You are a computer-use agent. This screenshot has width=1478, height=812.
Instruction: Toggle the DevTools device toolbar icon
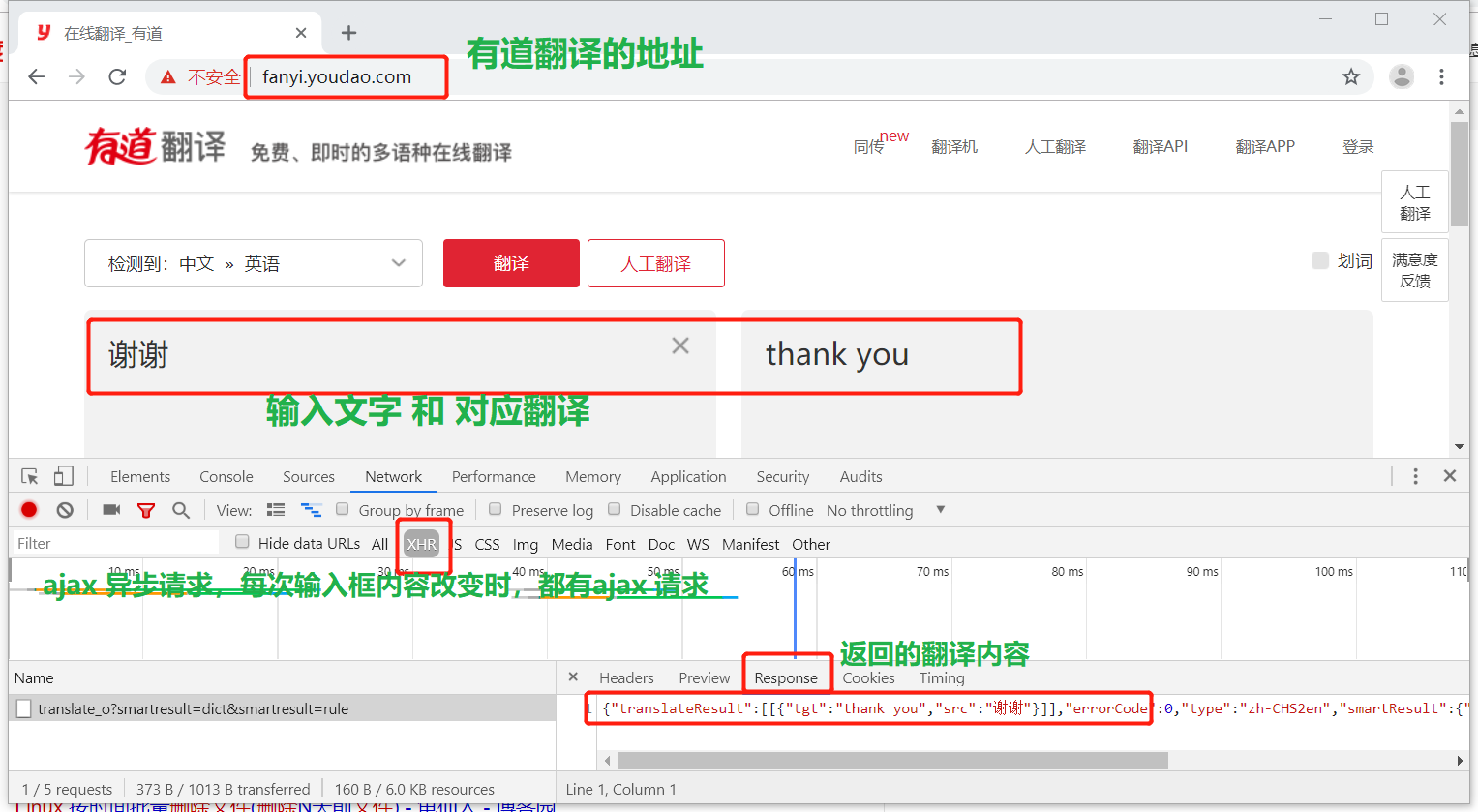(x=64, y=476)
